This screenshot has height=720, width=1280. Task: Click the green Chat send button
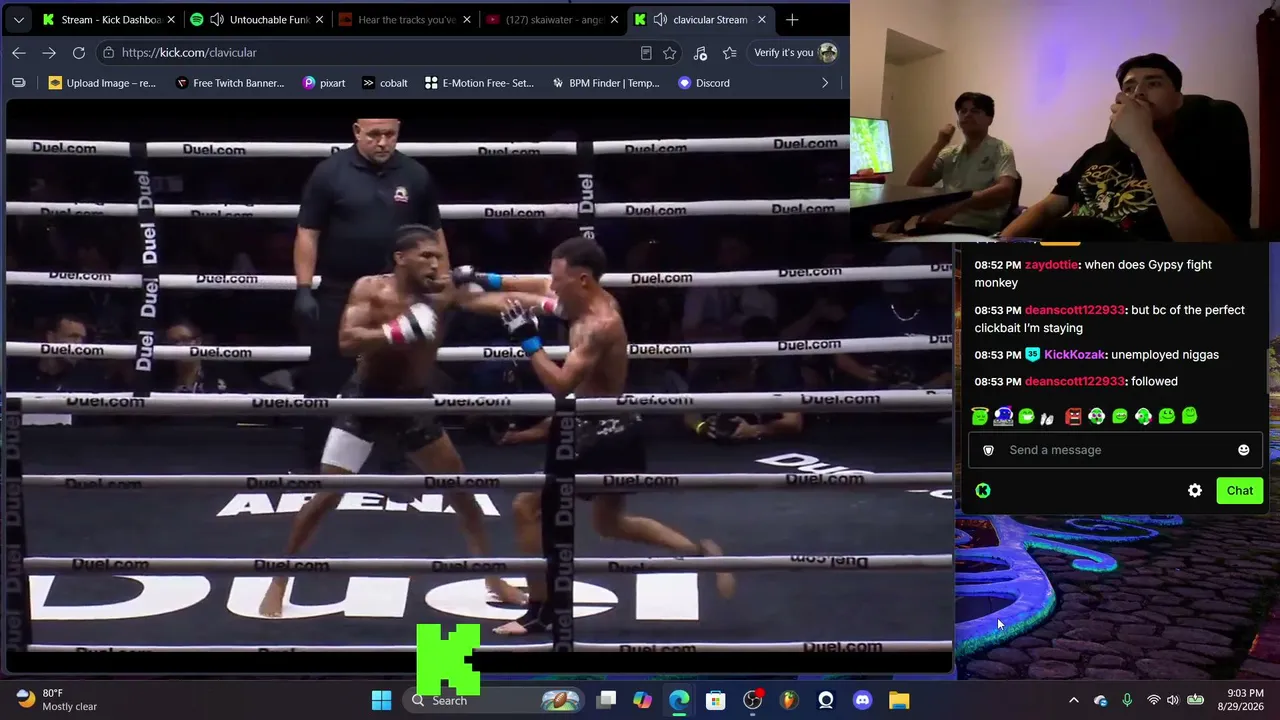click(x=1240, y=491)
